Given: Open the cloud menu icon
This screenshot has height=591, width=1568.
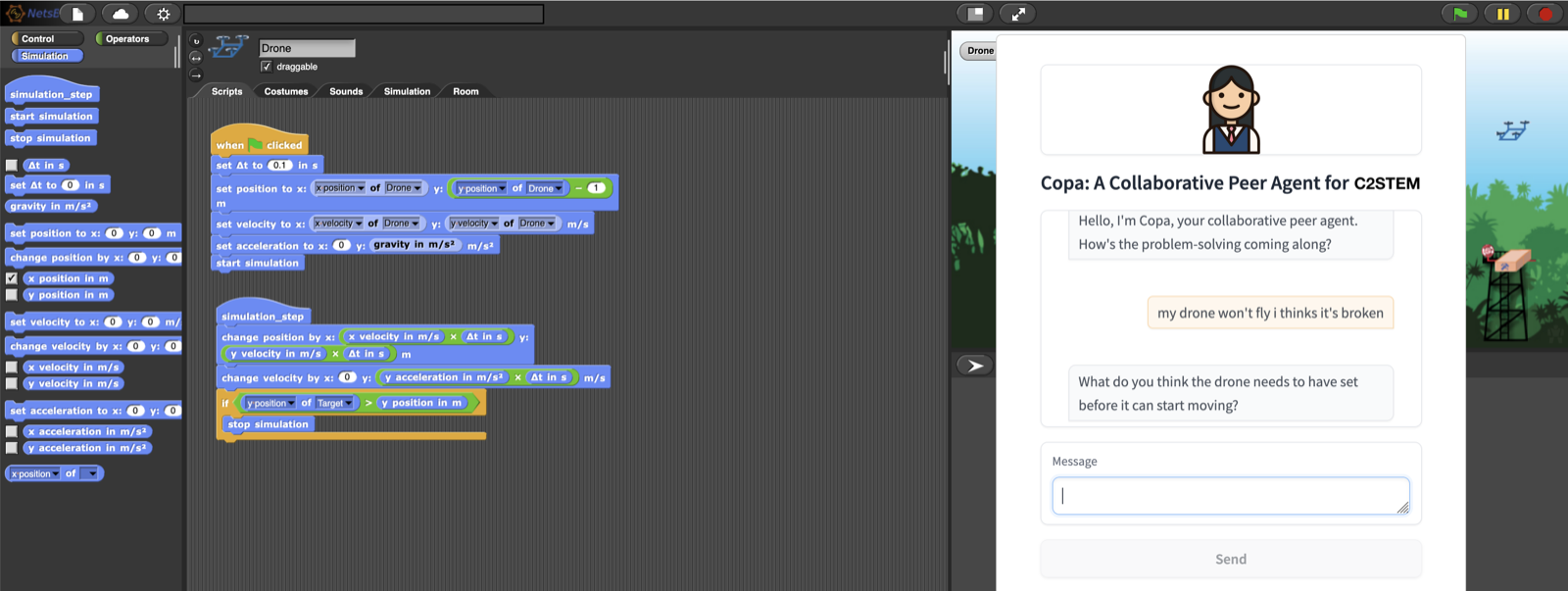Looking at the screenshot, I should tap(121, 14).
